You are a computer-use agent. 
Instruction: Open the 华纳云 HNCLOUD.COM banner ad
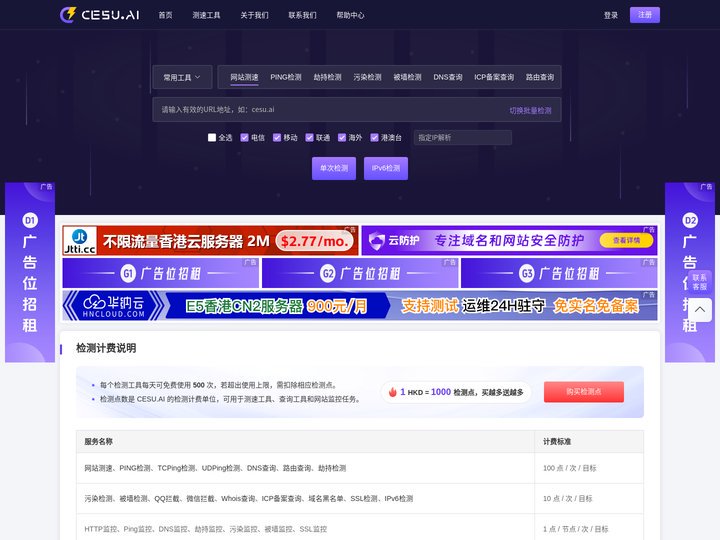point(360,305)
